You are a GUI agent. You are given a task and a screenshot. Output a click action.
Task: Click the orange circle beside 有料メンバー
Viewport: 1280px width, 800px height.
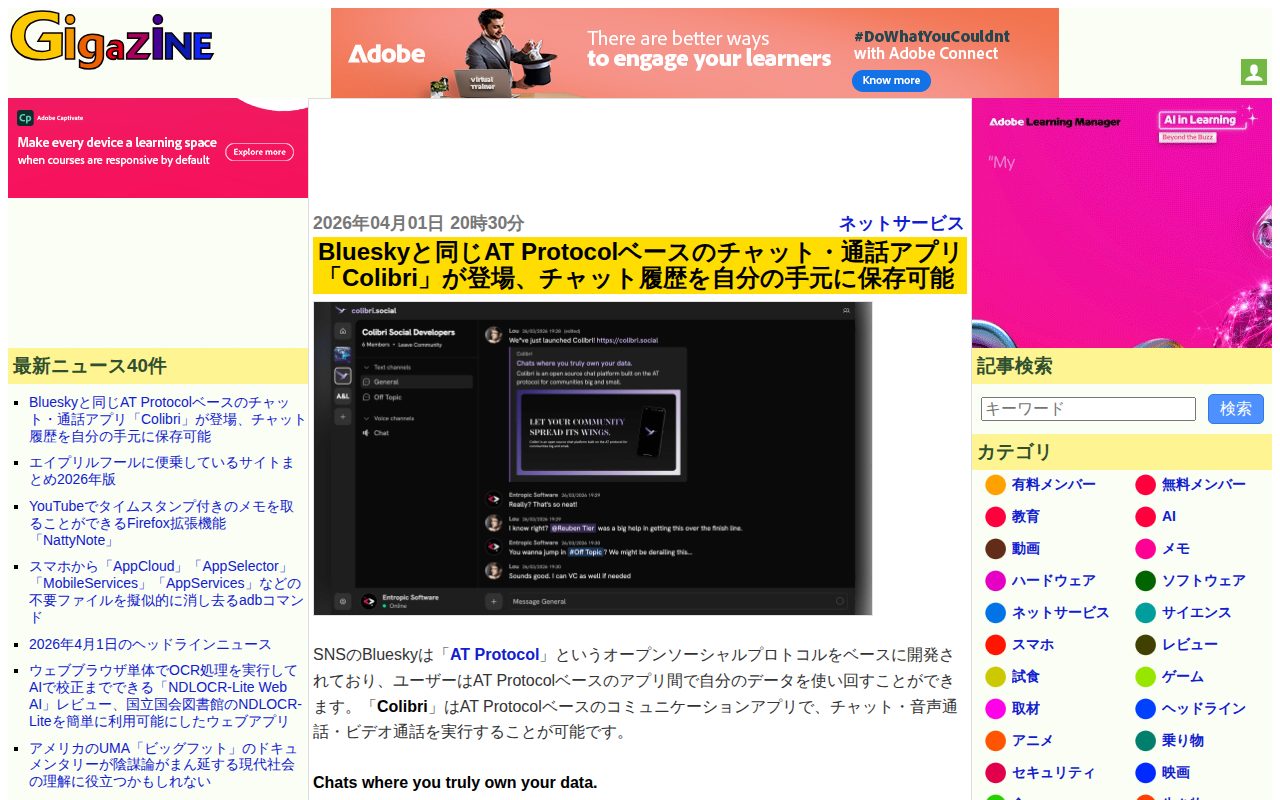point(995,485)
